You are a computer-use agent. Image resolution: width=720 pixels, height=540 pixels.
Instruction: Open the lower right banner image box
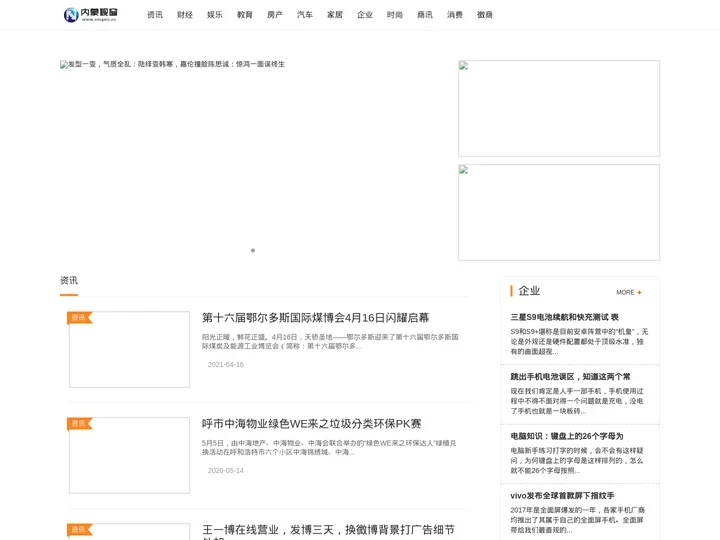point(559,212)
